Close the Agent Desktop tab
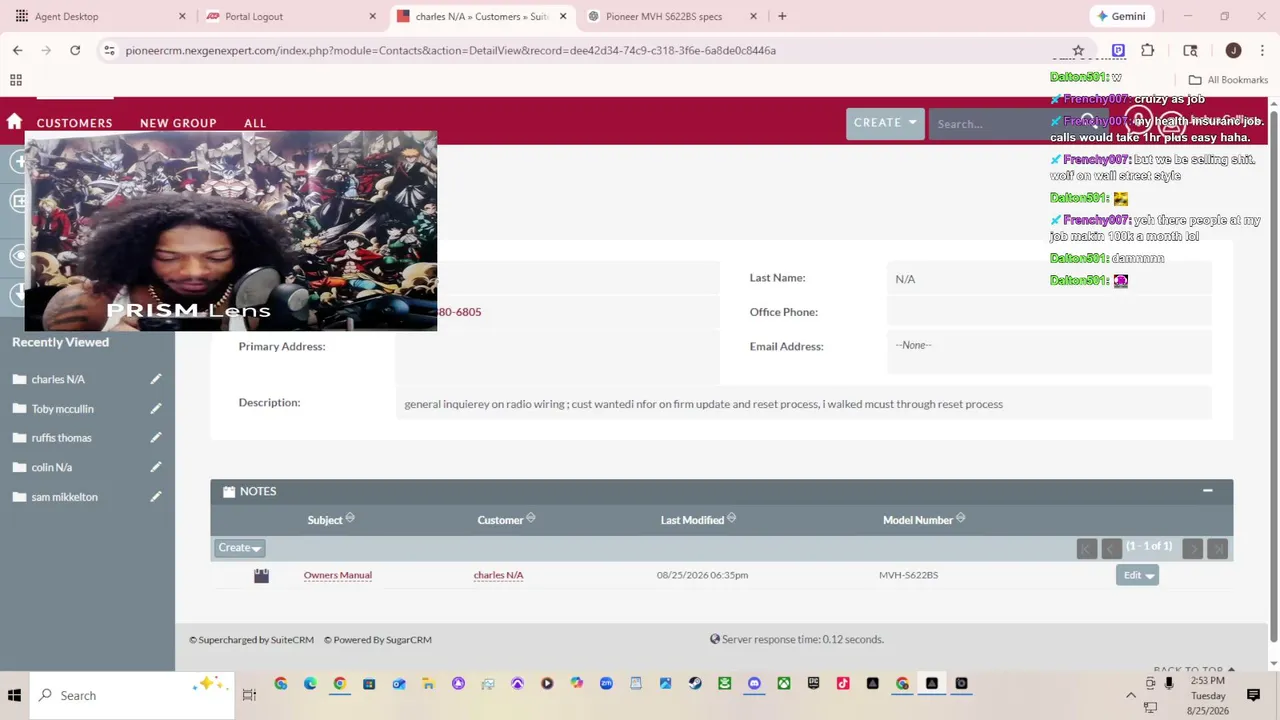The image size is (1280, 720). click(182, 16)
